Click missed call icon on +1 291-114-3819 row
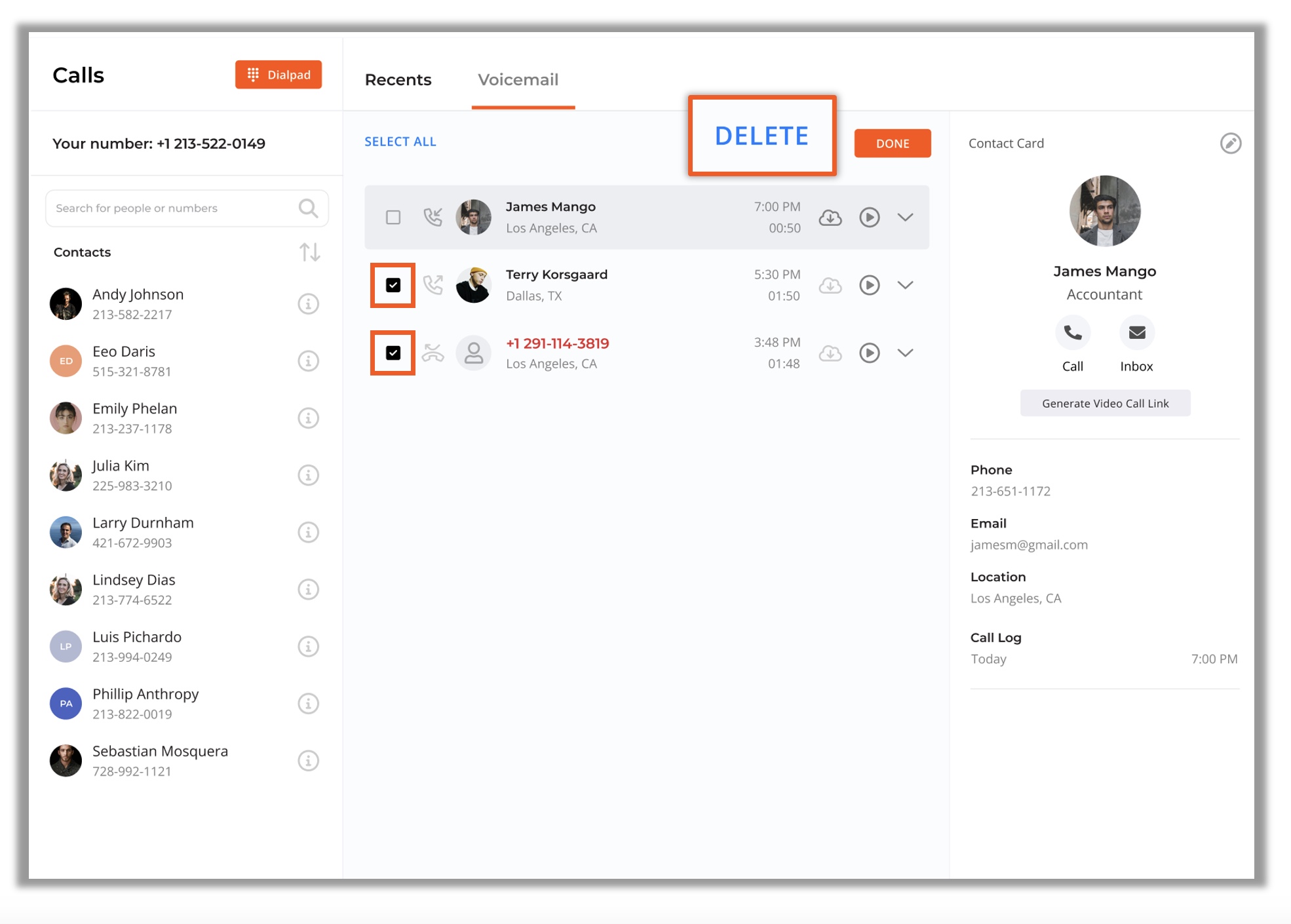 (x=433, y=353)
